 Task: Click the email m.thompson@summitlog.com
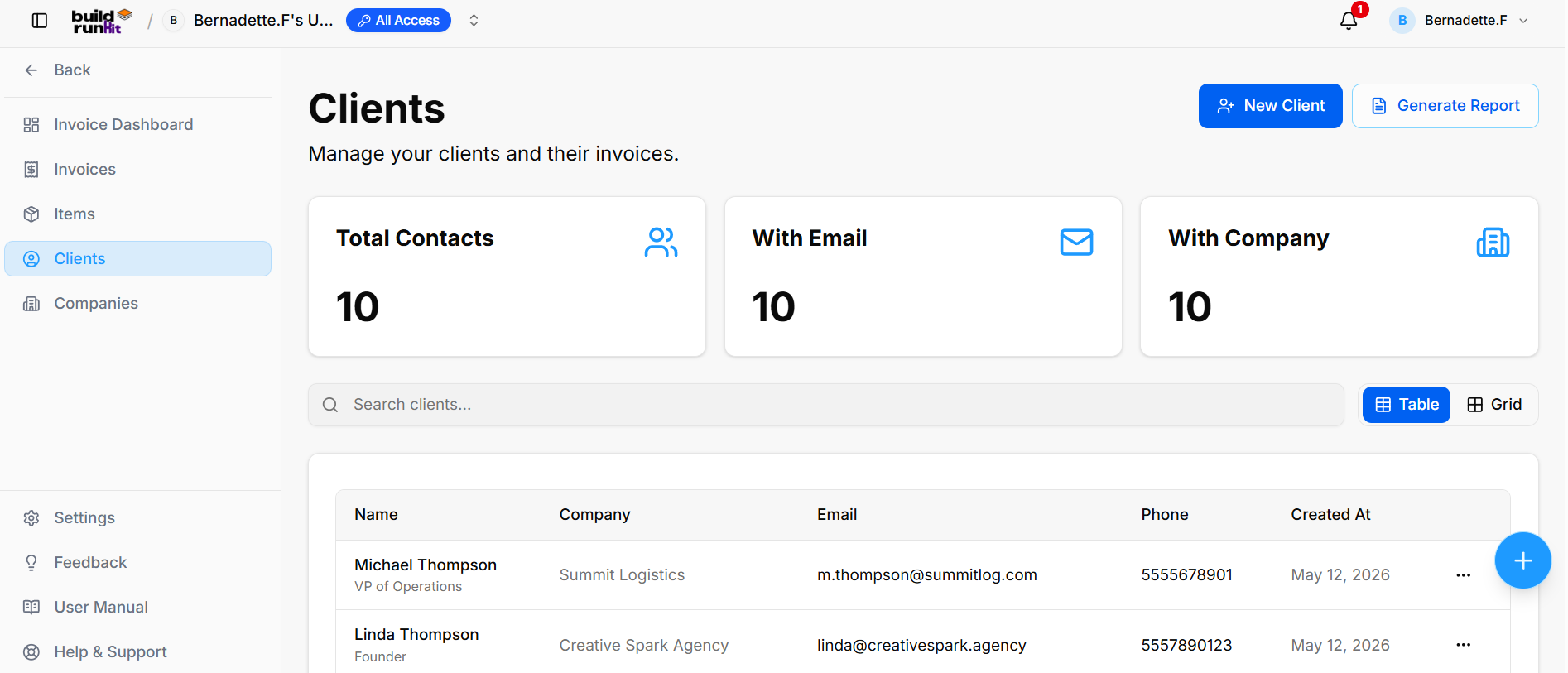click(926, 575)
